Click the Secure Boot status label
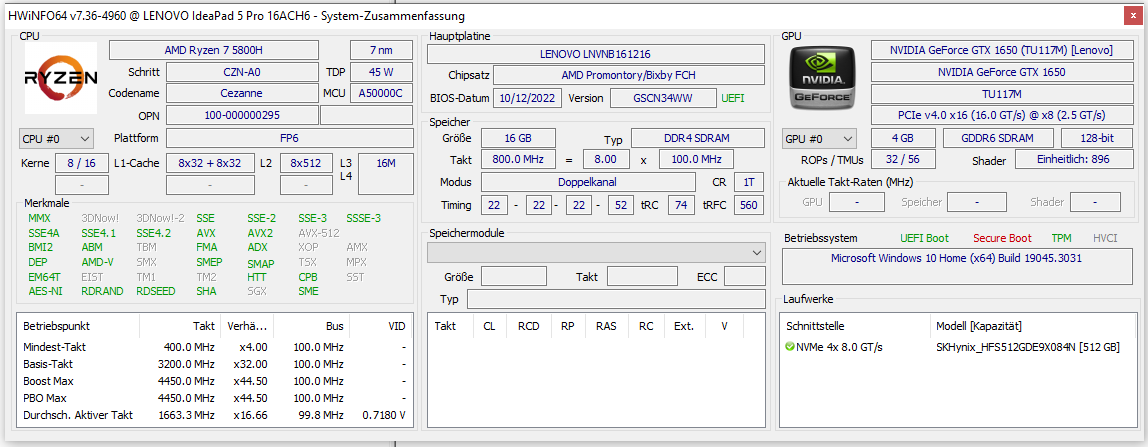The height and width of the screenshot is (447, 1148). click(x=1002, y=238)
